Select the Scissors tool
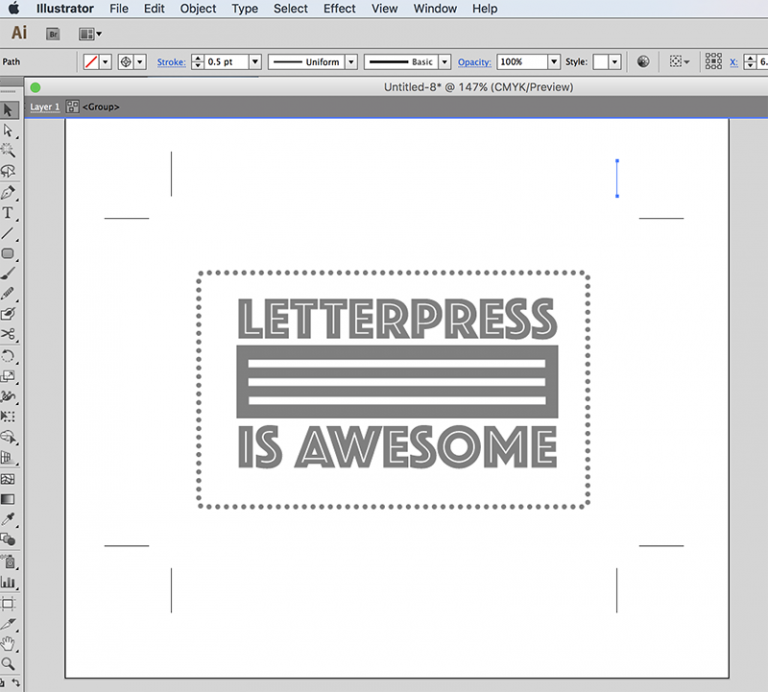 click(x=8, y=334)
